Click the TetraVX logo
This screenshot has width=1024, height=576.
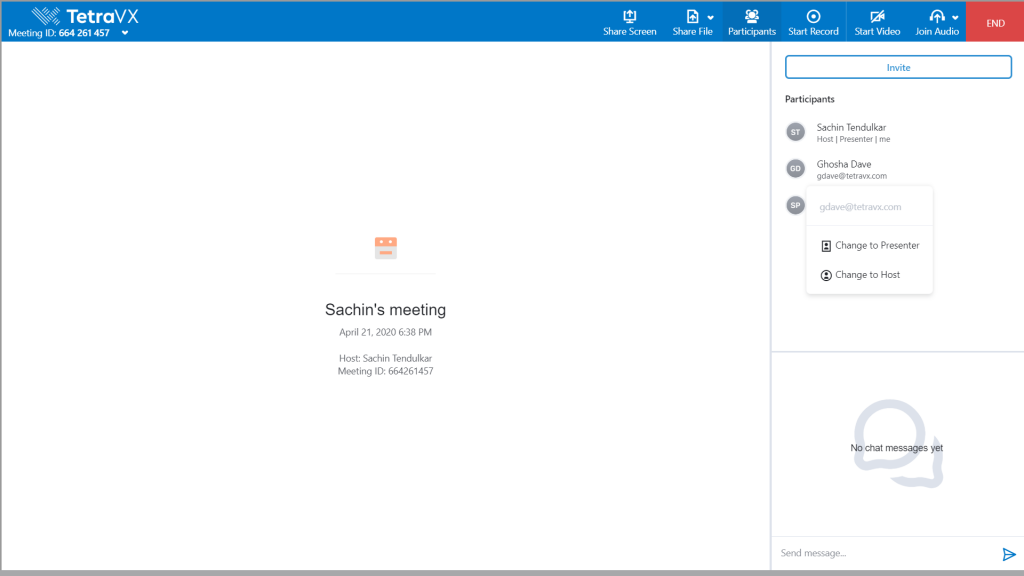pyautogui.click(x=85, y=16)
